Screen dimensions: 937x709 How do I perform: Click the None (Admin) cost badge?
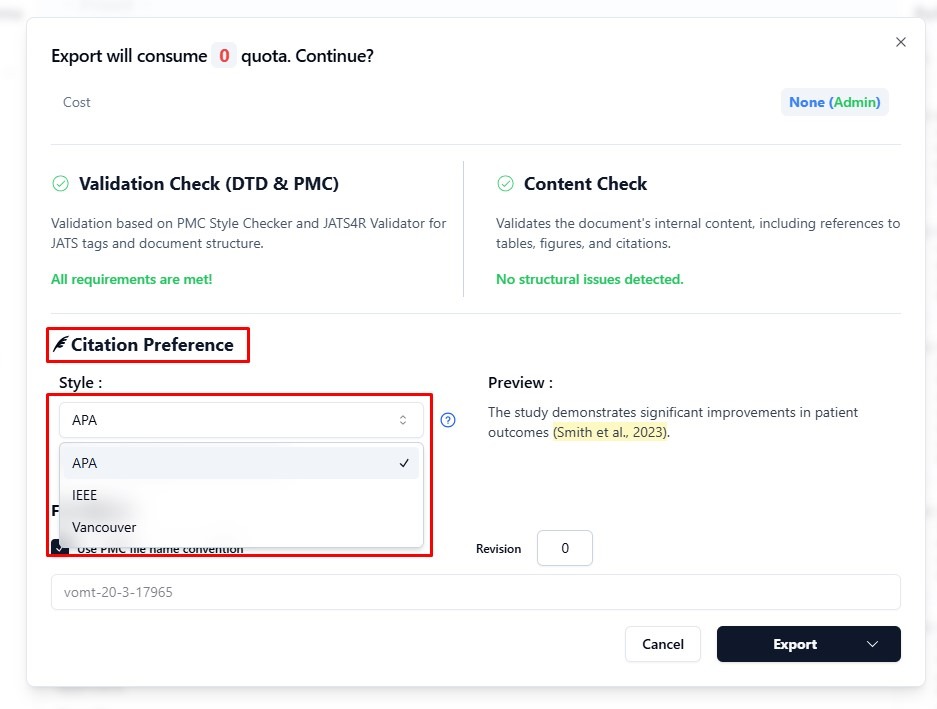click(834, 102)
